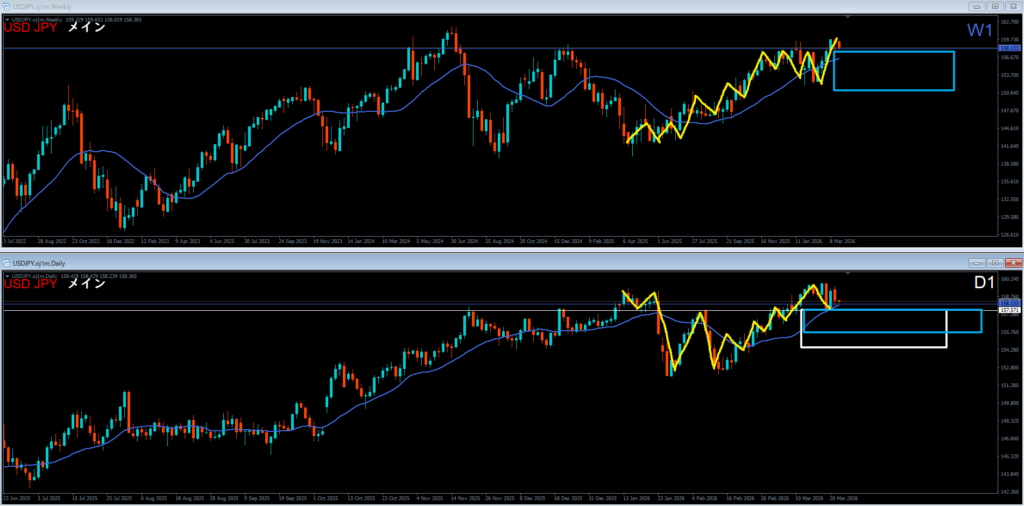The image size is (1024, 506).
Task: Click the weekly chart window title bar icon
Action: click(x=7, y=6)
